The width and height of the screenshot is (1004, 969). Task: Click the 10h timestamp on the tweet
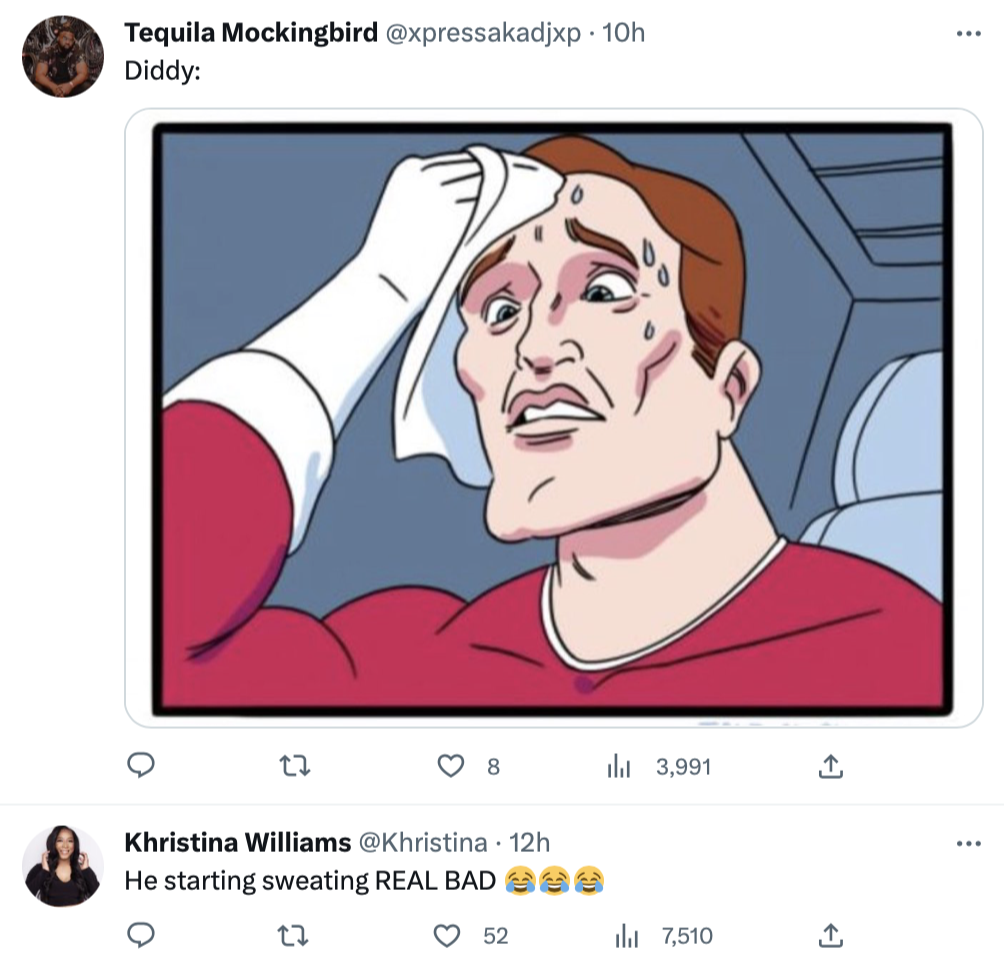pos(625,33)
